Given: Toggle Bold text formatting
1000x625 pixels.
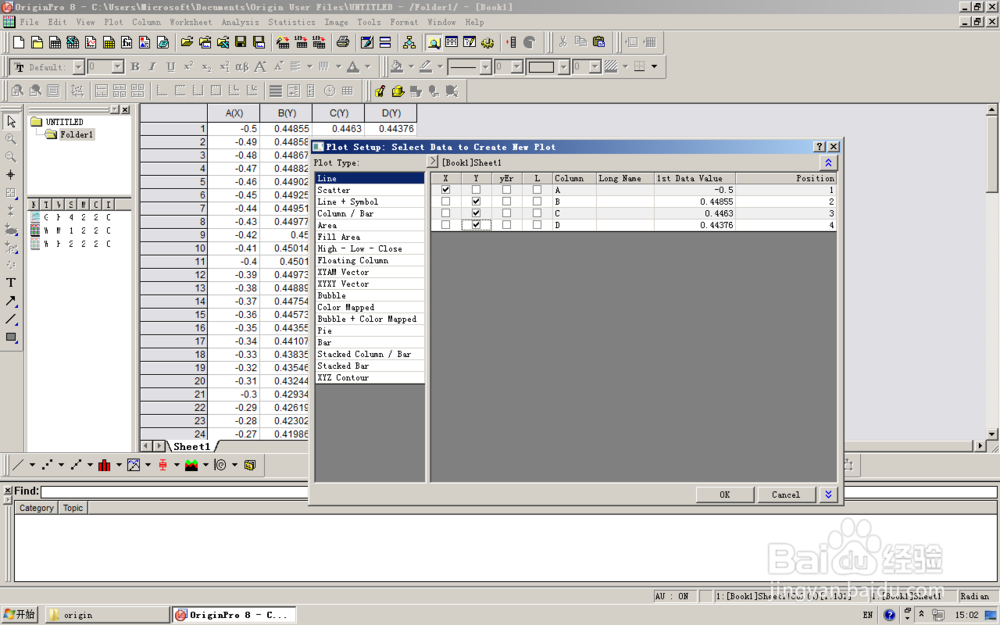Looking at the screenshot, I should point(135,66).
